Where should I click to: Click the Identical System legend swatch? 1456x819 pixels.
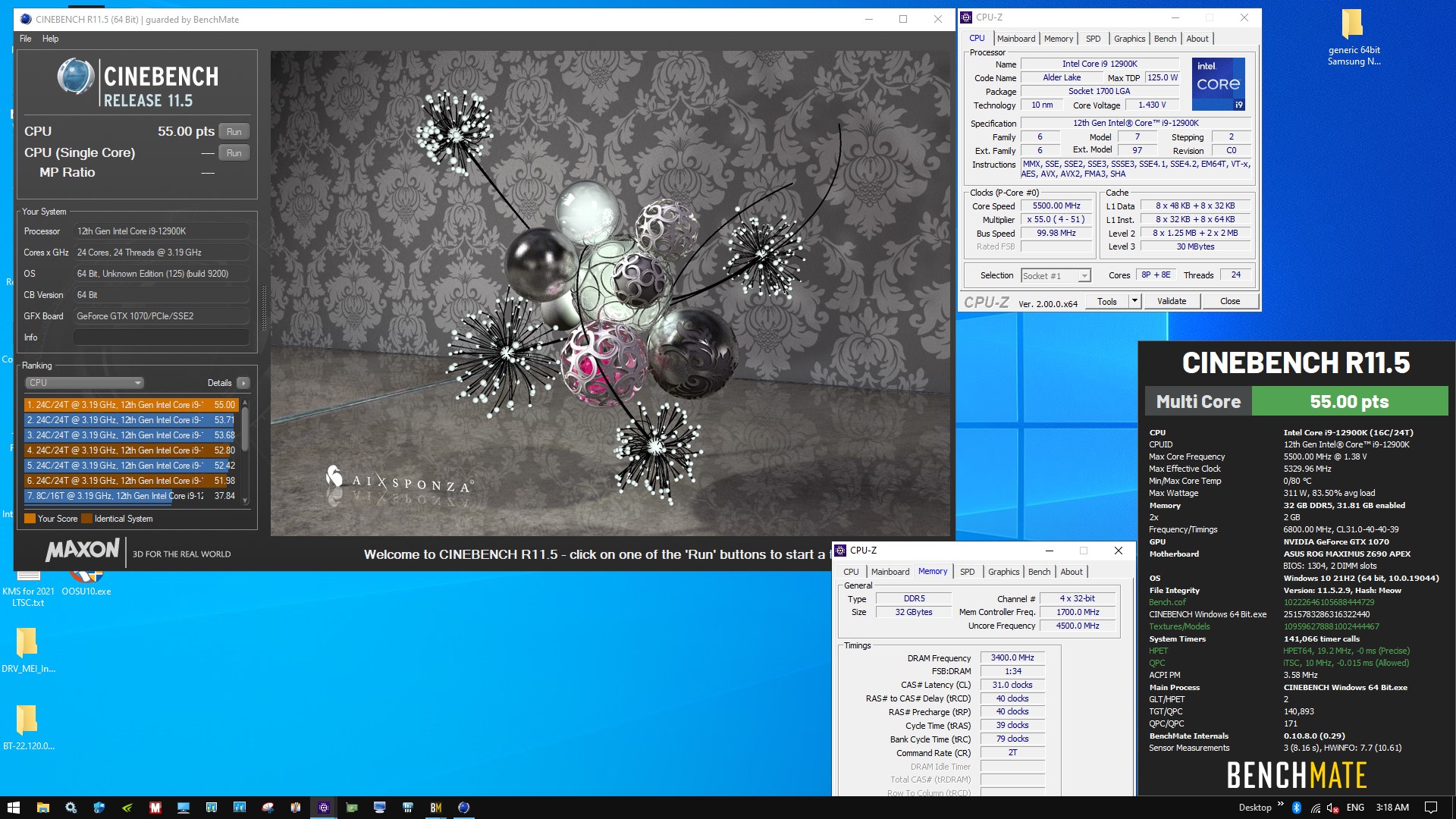pos(86,519)
